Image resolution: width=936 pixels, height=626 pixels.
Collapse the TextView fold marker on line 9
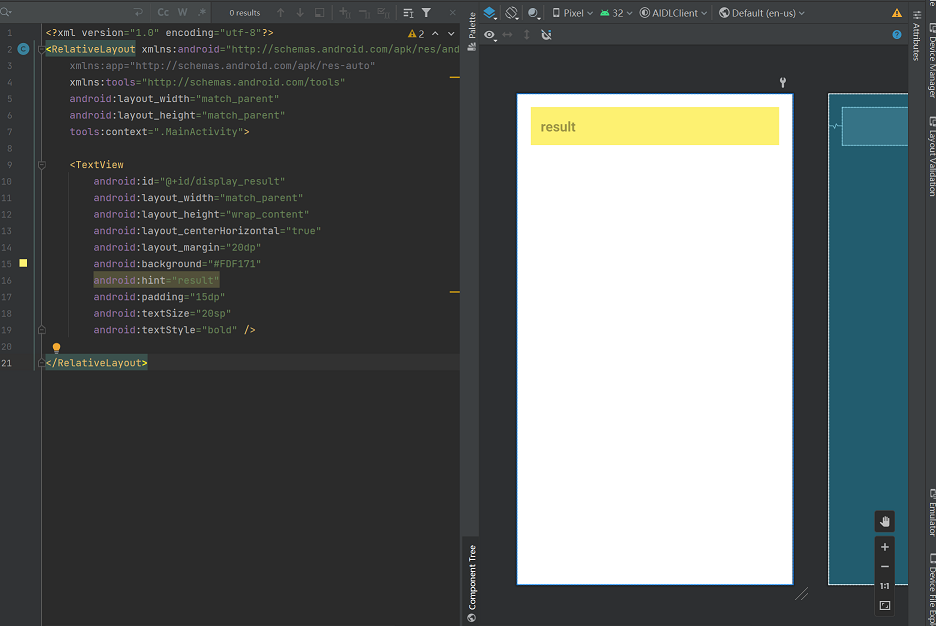pos(42,165)
